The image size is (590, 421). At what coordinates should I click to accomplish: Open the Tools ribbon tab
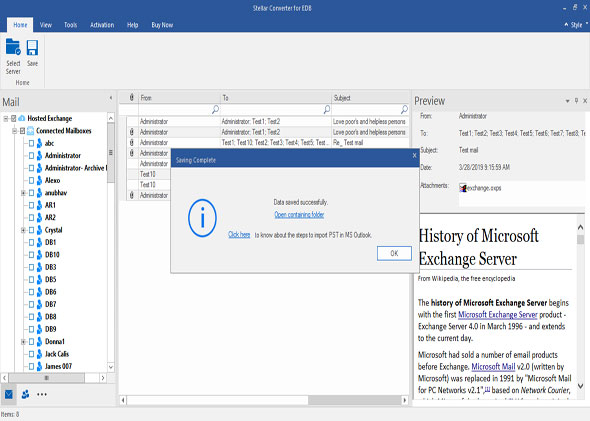click(x=70, y=25)
